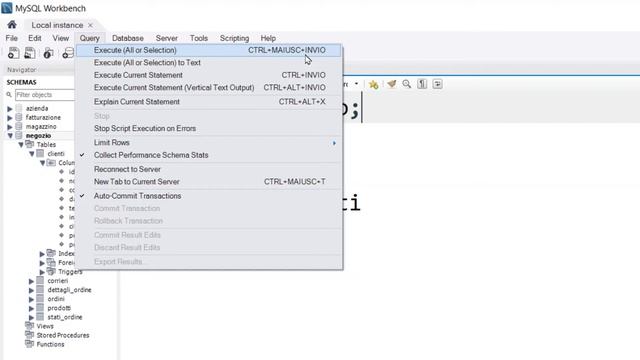Click the prodotti table icon
The image size is (640, 360).
(40, 308)
